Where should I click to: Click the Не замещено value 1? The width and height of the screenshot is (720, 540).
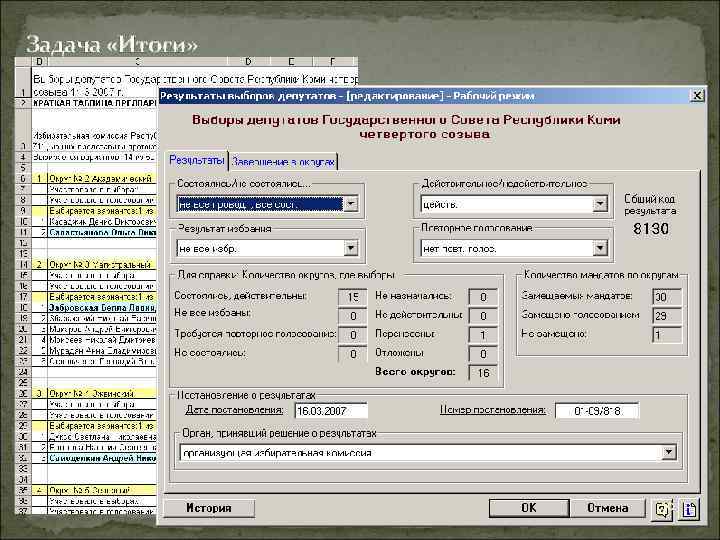pyautogui.click(x=667, y=335)
